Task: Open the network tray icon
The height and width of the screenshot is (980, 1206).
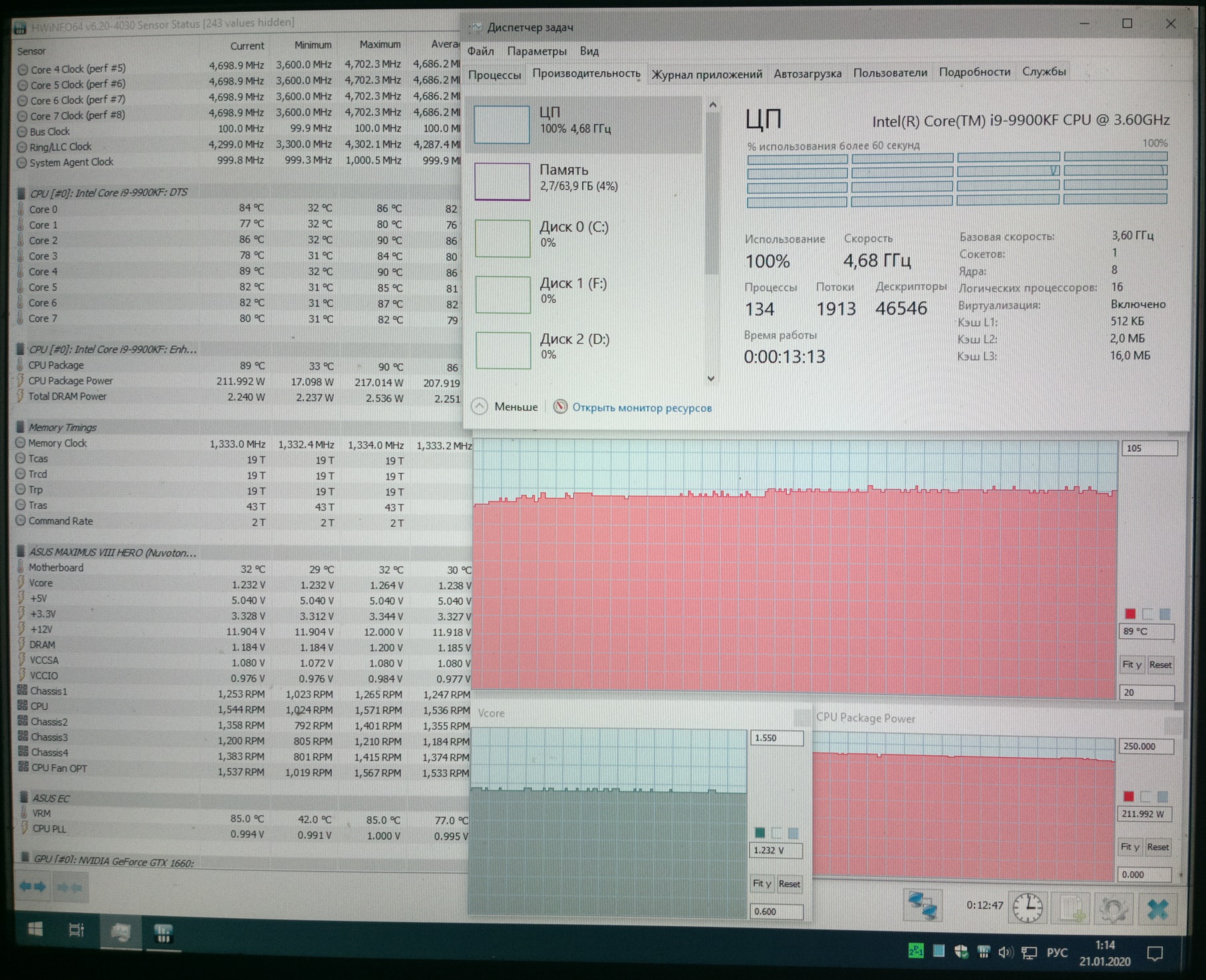Action: pyautogui.click(x=1029, y=953)
